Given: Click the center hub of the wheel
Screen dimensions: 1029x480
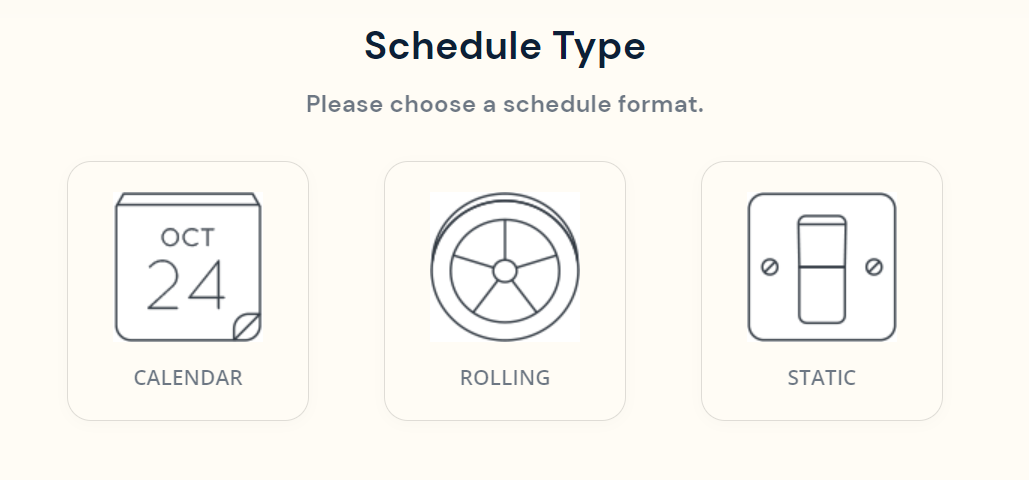Looking at the screenshot, I should click(x=505, y=271).
